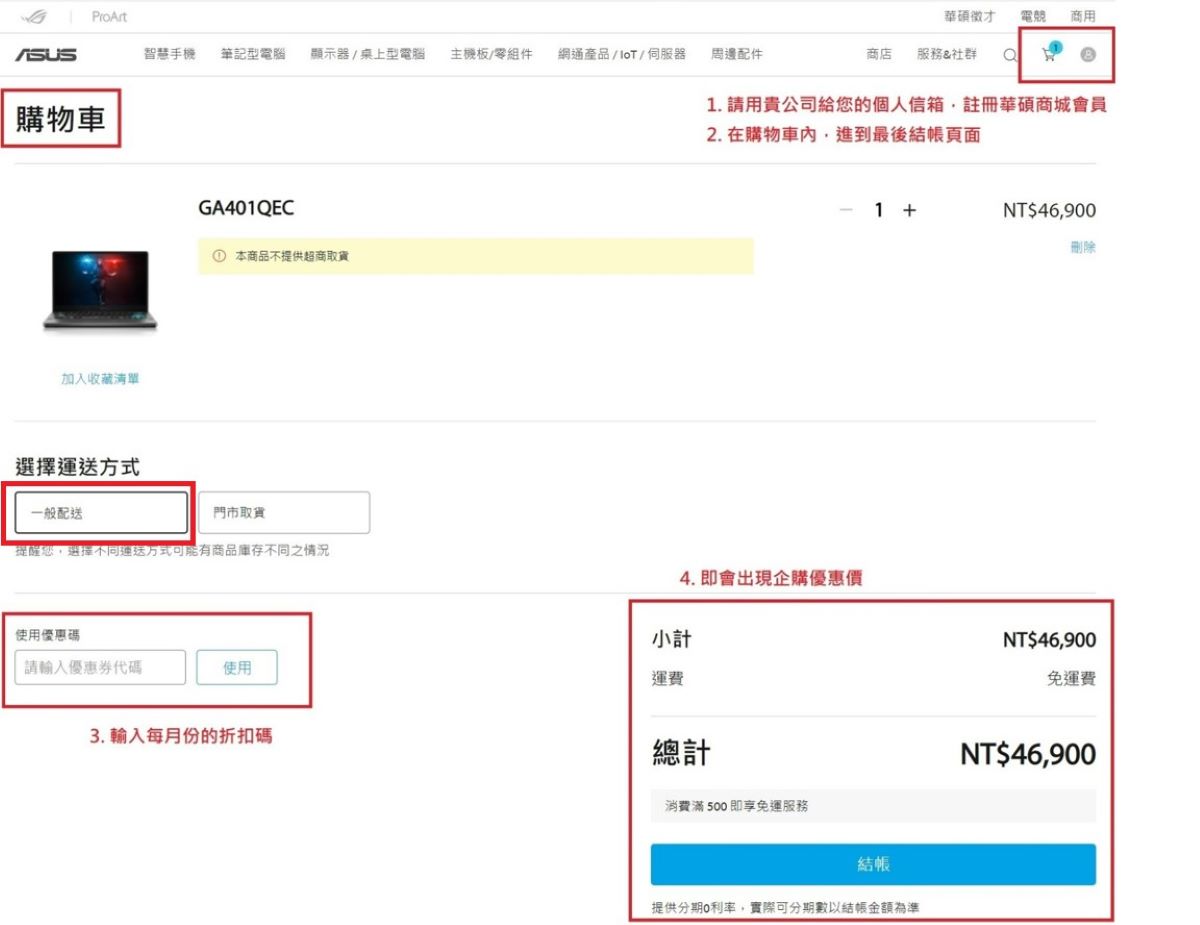
Task: Click the ASUS logo
Action: 45,54
